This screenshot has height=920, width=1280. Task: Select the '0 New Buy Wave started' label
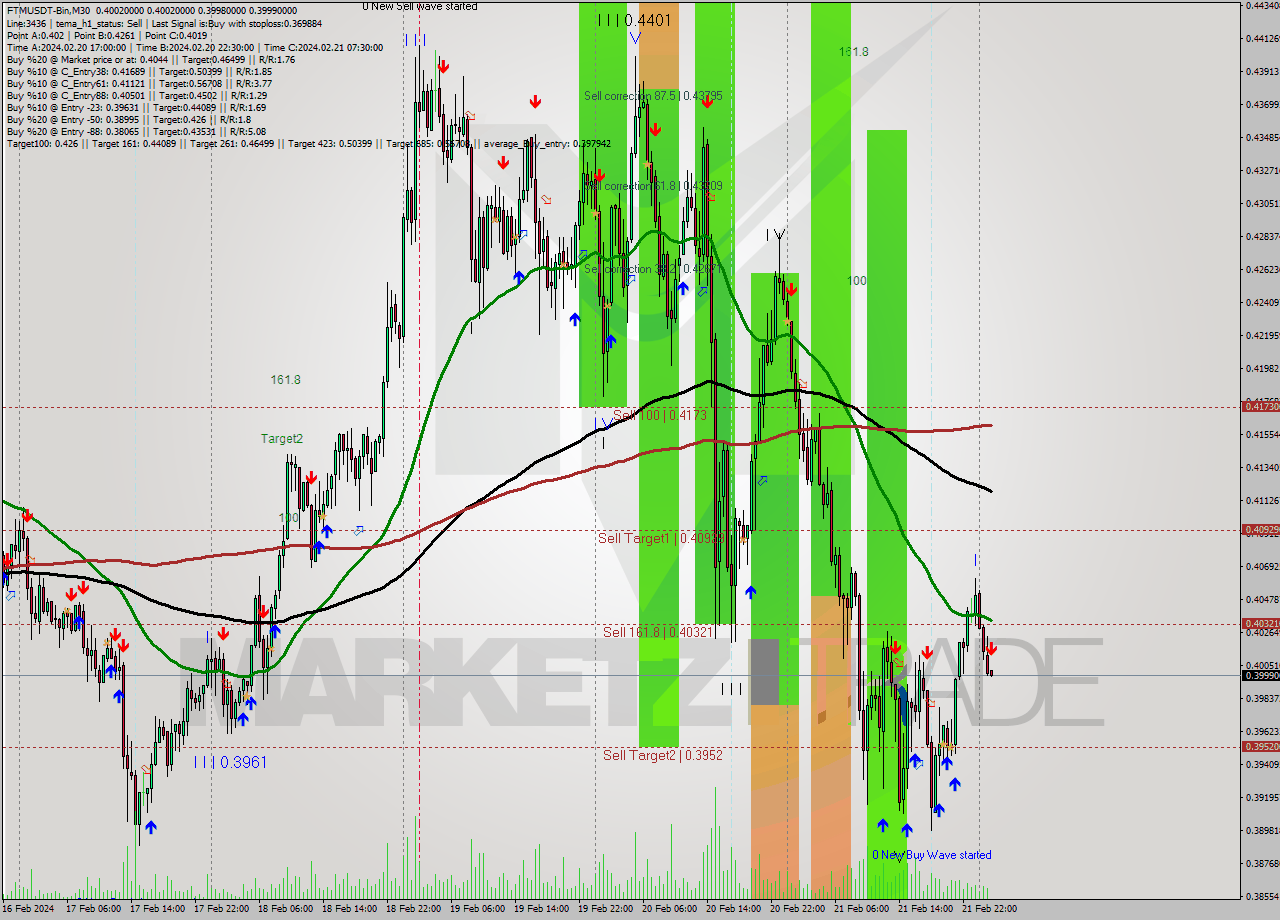[932, 855]
